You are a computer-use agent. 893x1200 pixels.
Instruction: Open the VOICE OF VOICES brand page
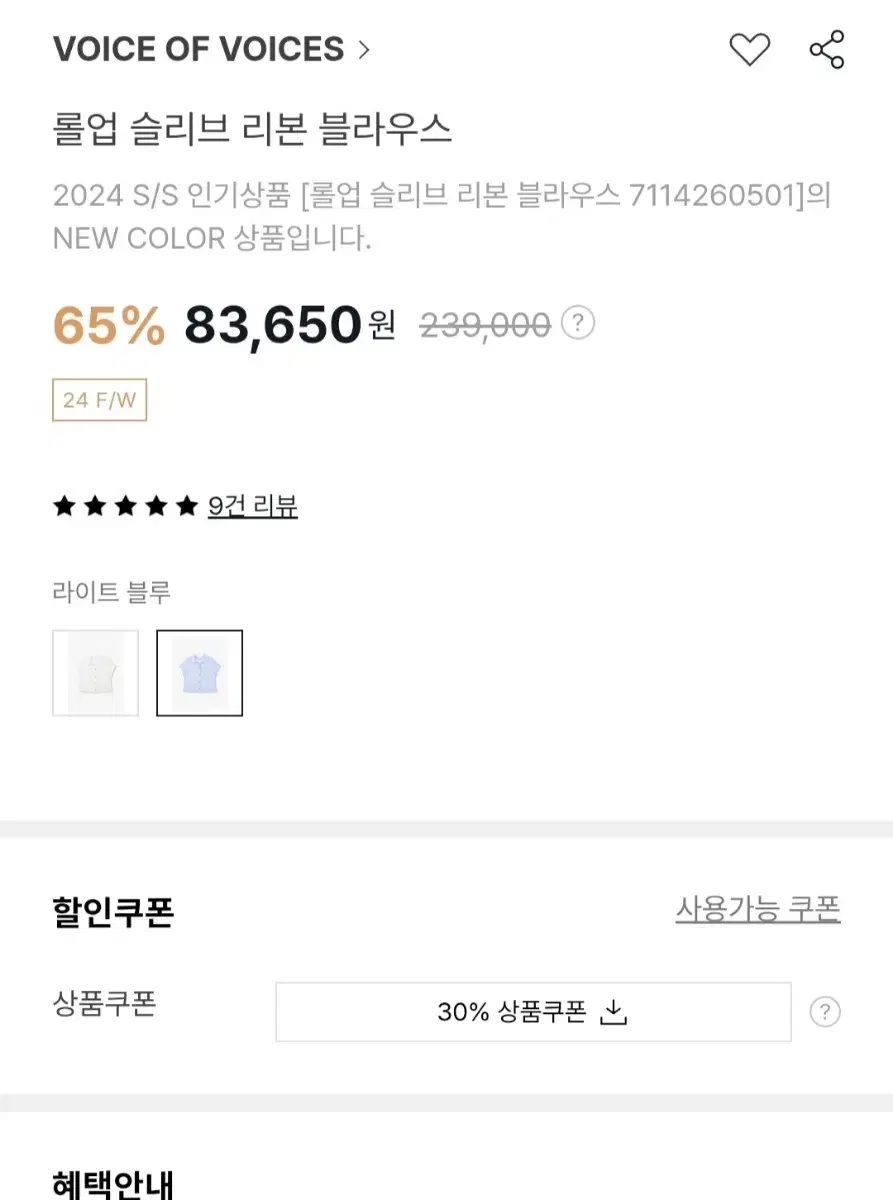point(198,49)
